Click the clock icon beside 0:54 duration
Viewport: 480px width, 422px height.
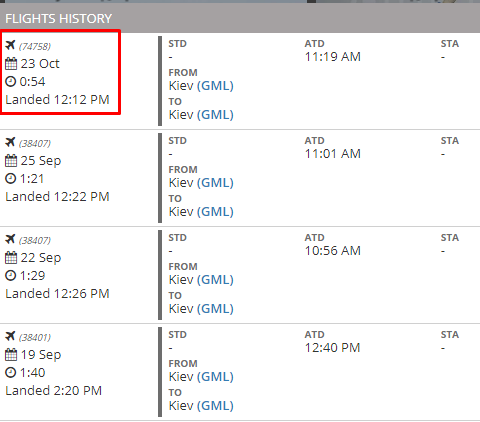click(x=11, y=81)
